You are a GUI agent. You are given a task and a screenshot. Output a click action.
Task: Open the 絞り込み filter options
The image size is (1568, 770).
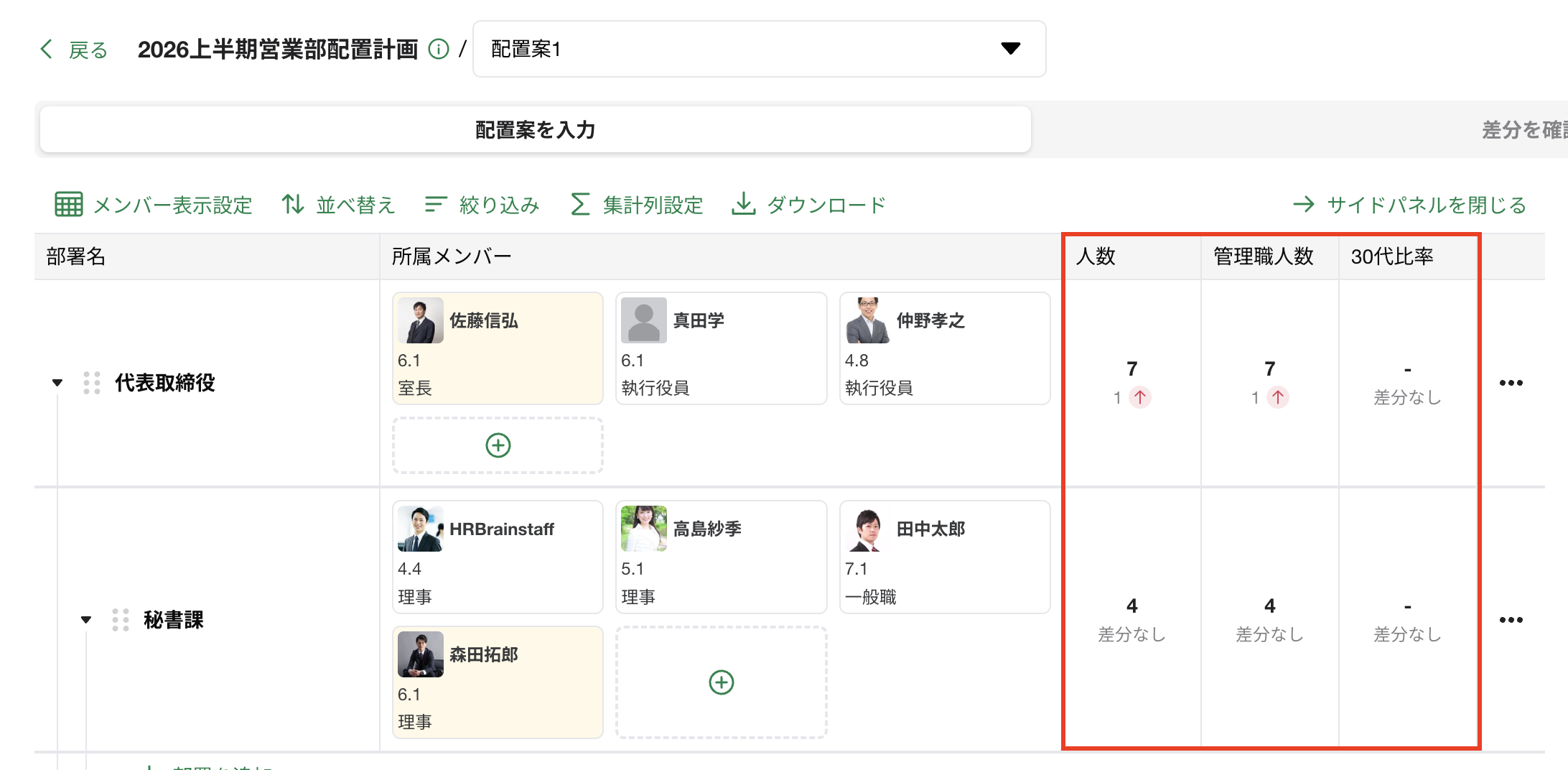(x=482, y=205)
